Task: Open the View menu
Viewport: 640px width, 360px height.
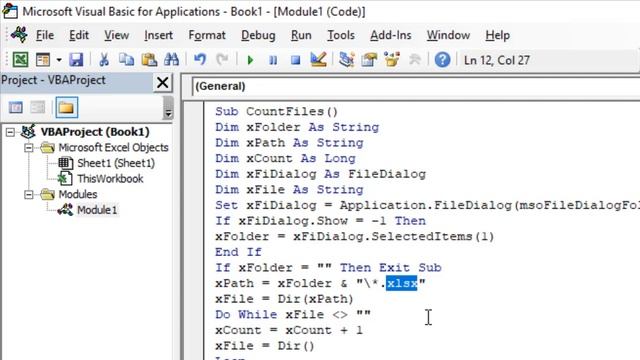Action: [116, 36]
